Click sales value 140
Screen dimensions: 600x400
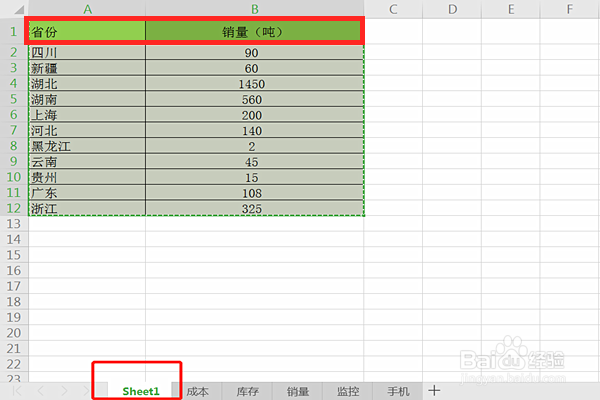[252, 131]
